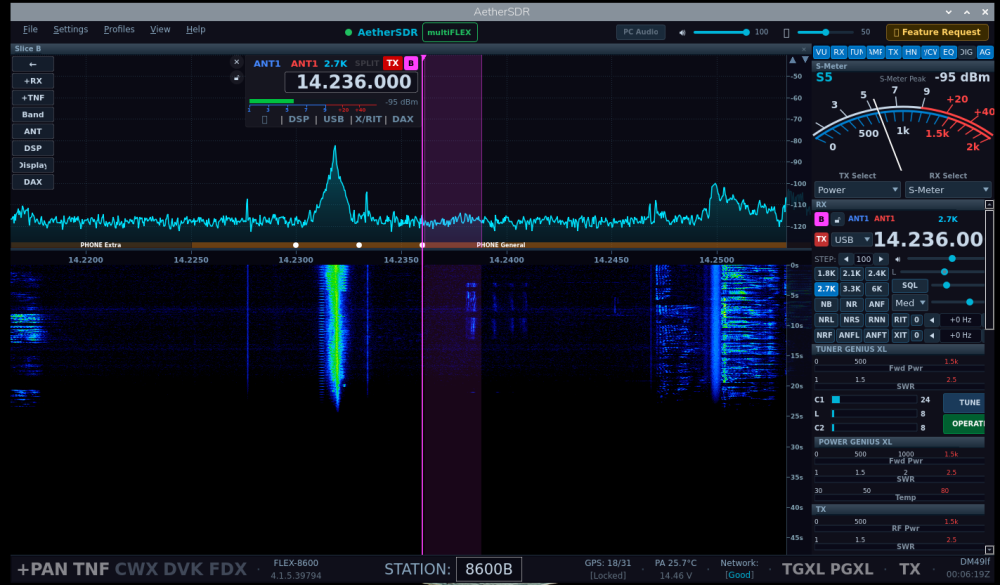Open the RX Select S-Meter dropdown
Viewport: 1000px width, 585px height.
click(x=947, y=190)
